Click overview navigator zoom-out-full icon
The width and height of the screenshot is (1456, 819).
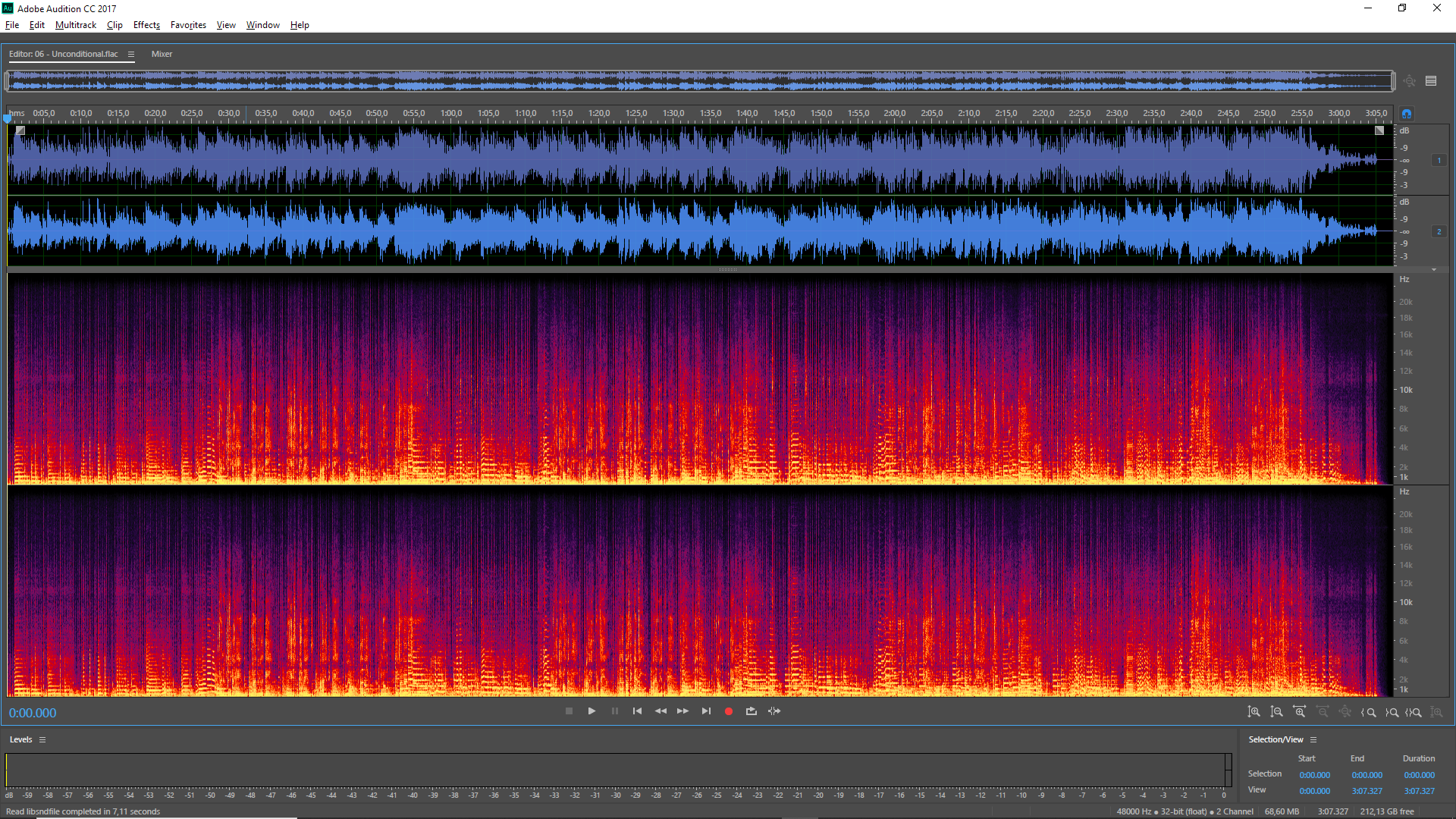pyautogui.click(x=1409, y=81)
